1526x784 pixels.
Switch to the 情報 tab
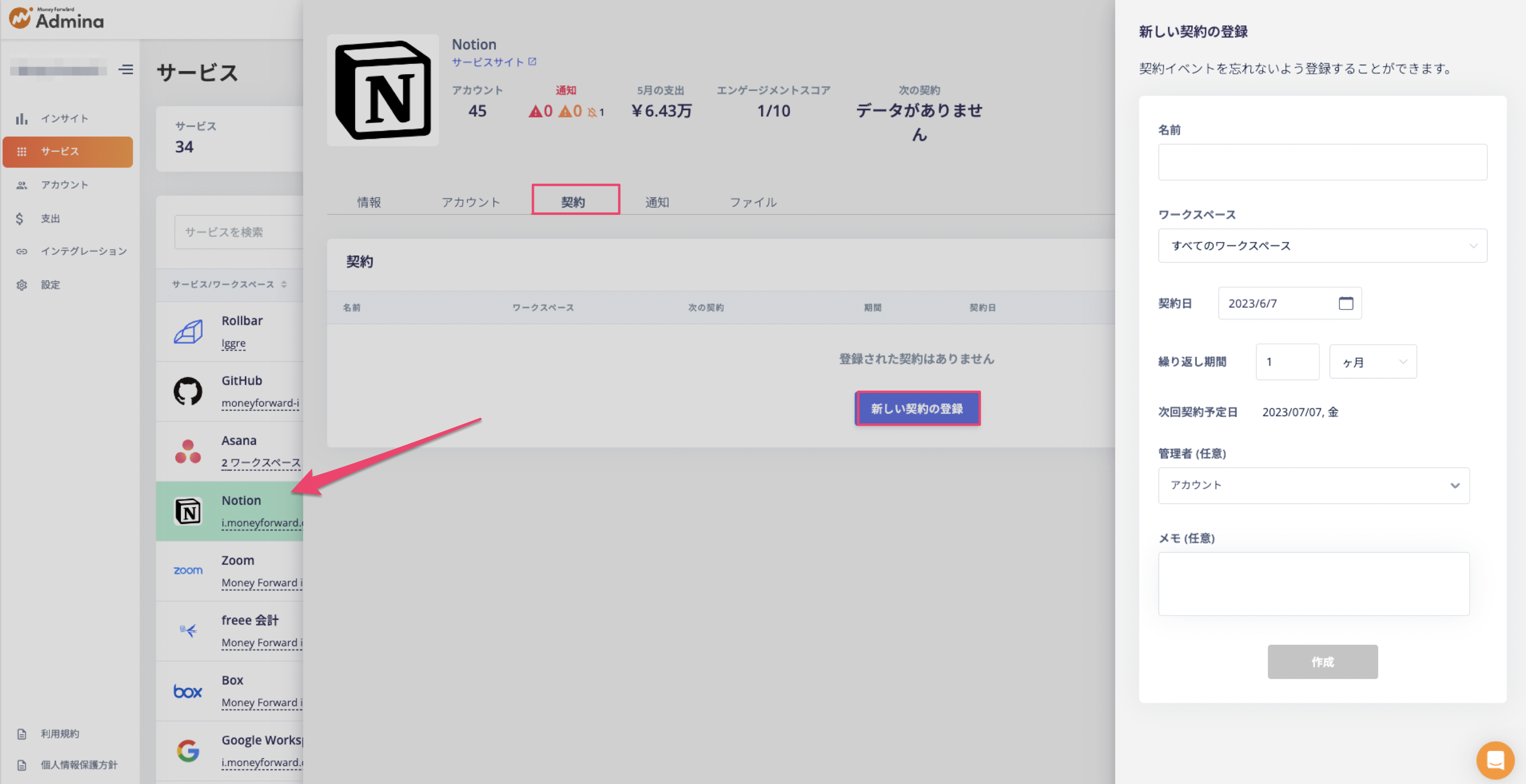[x=369, y=203]
